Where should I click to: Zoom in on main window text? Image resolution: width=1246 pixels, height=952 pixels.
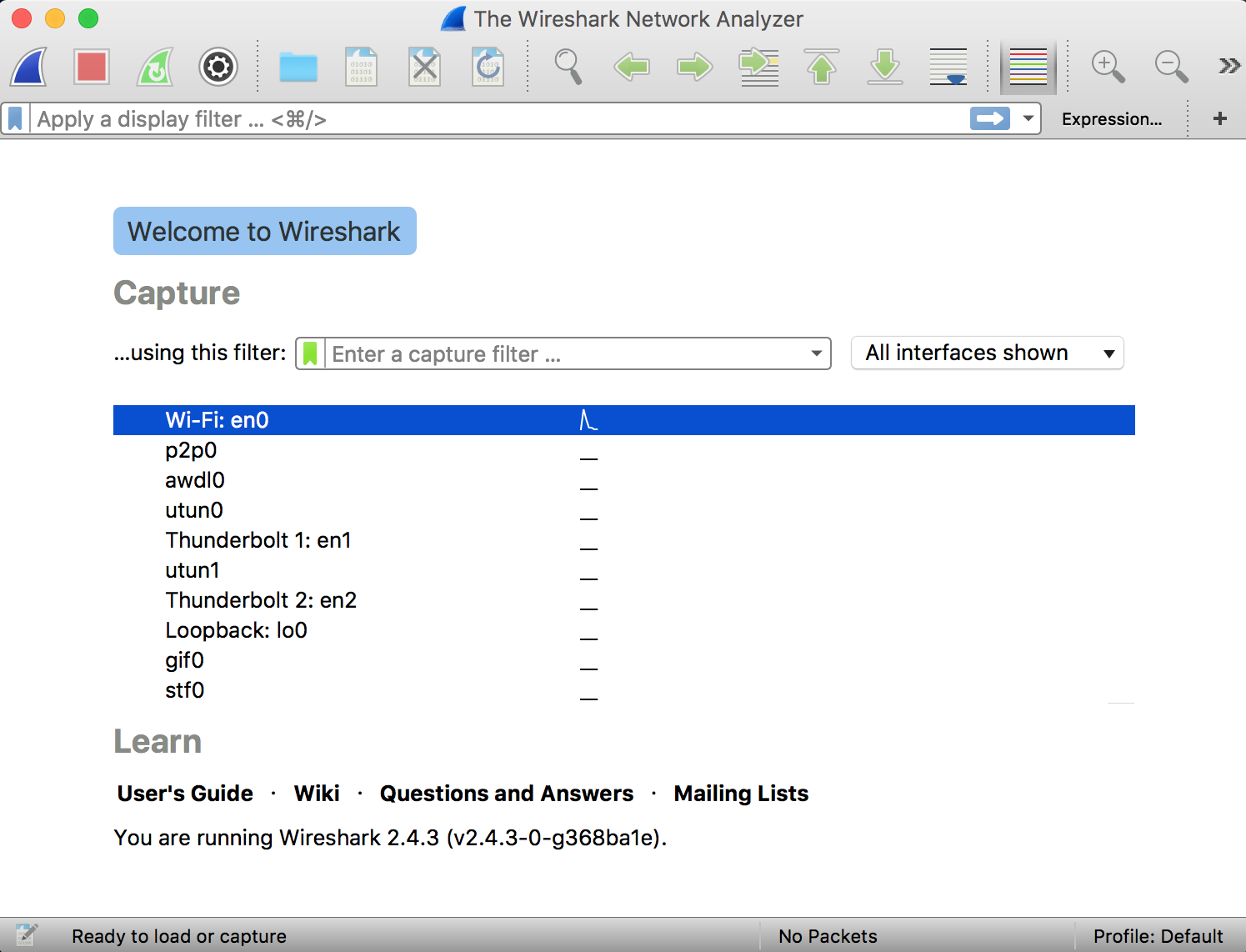tap(1108, 67)
